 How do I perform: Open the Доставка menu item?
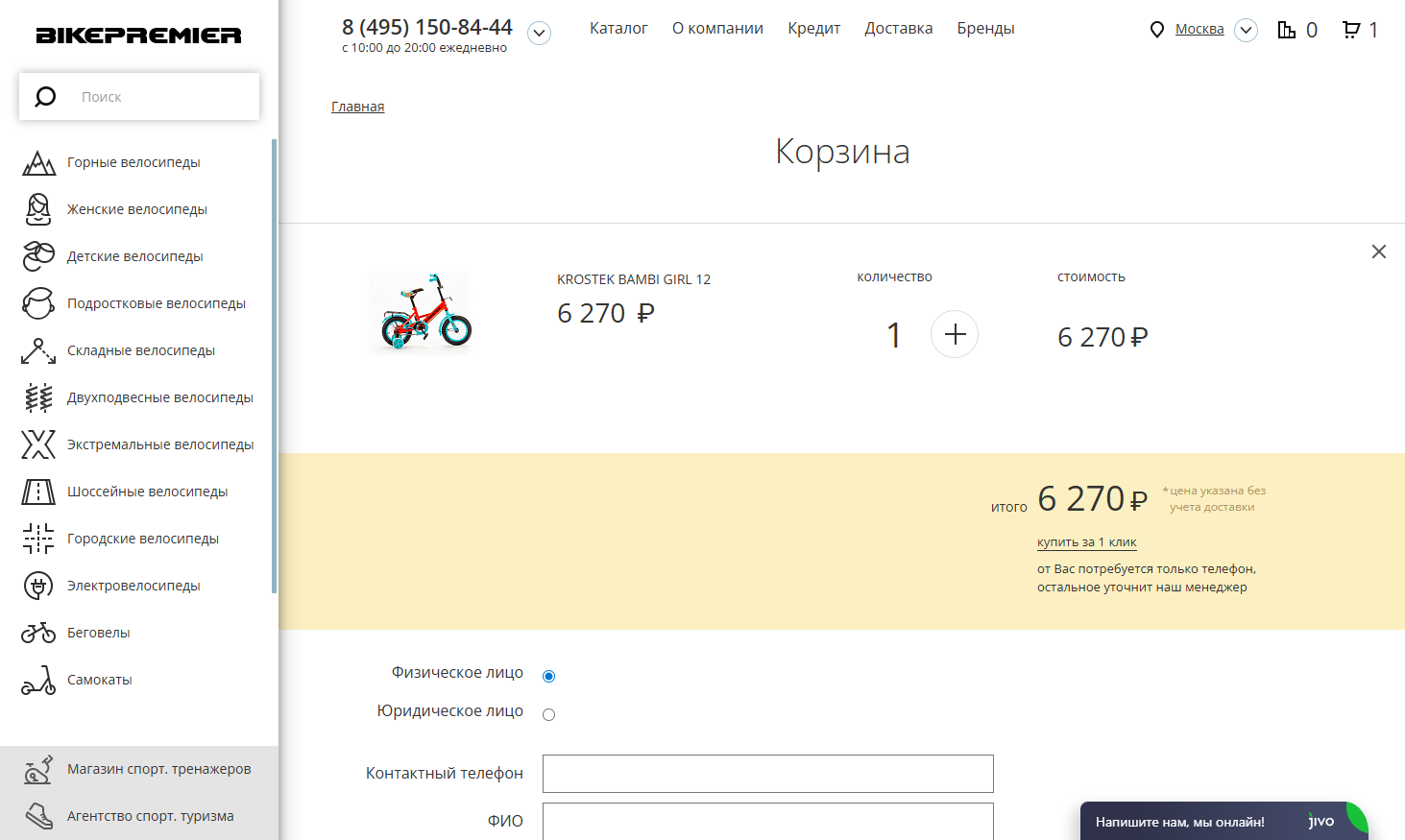(x=898, y=29)
